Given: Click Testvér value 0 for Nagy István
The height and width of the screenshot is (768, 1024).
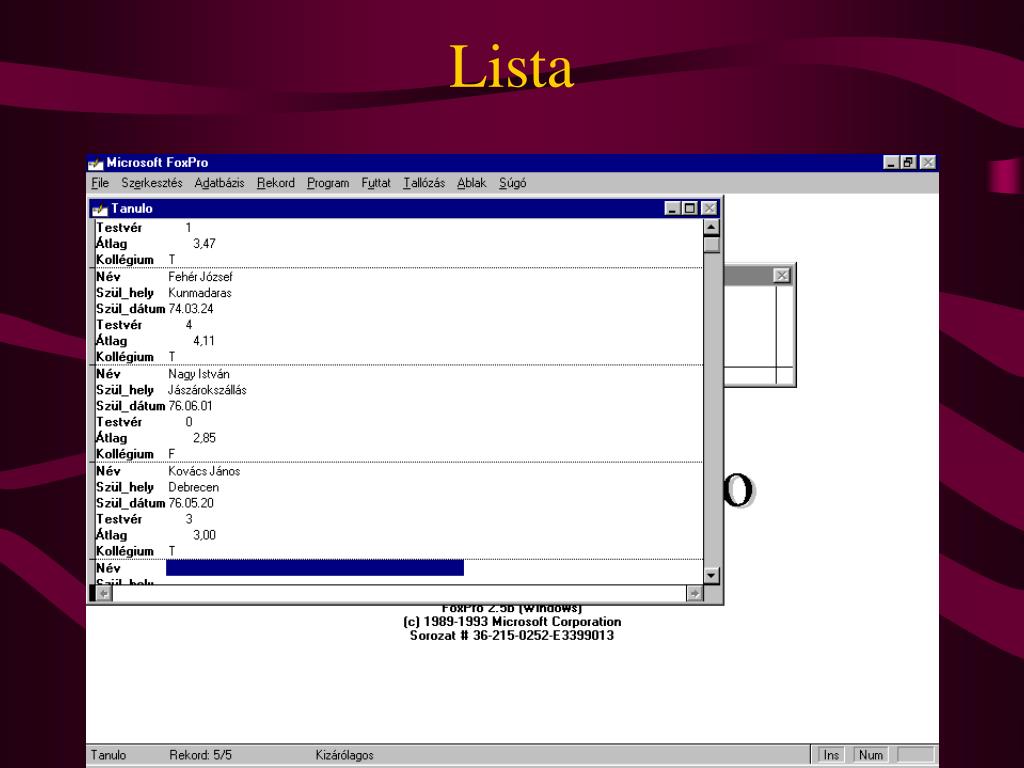Looking at the screenshot, I should pos(189,423).
